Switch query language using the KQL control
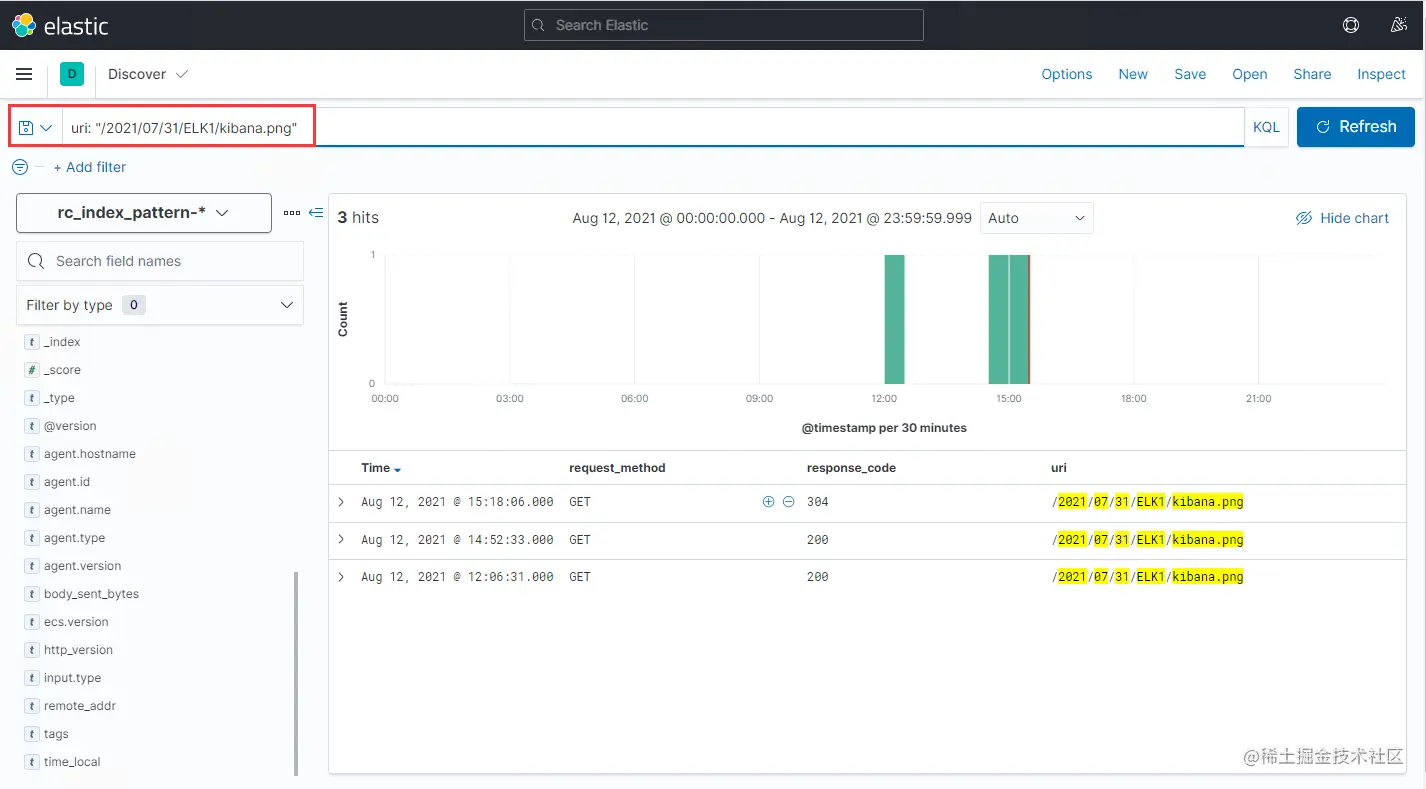Viewport: 1426px width, 789px height. tap(1266, 127)
